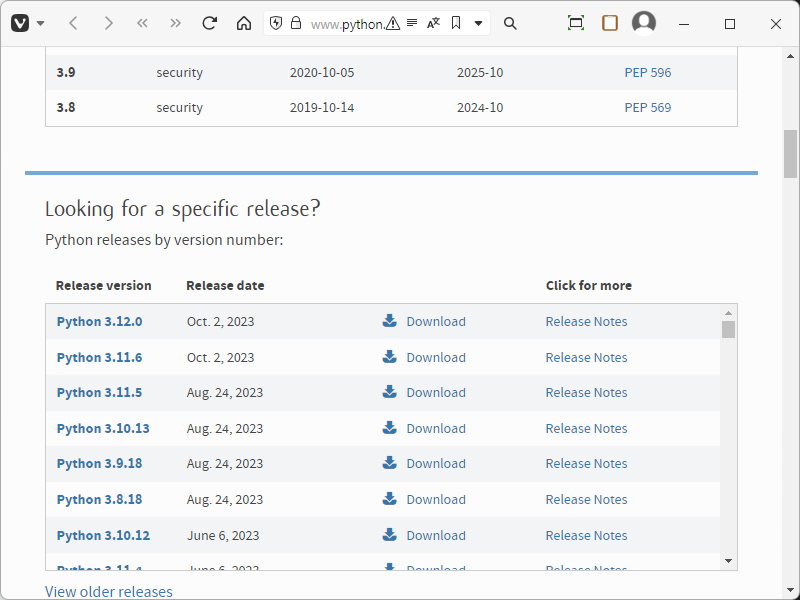Expand the Vivaldi menu dropdown arrow

(x=41, y=23)
